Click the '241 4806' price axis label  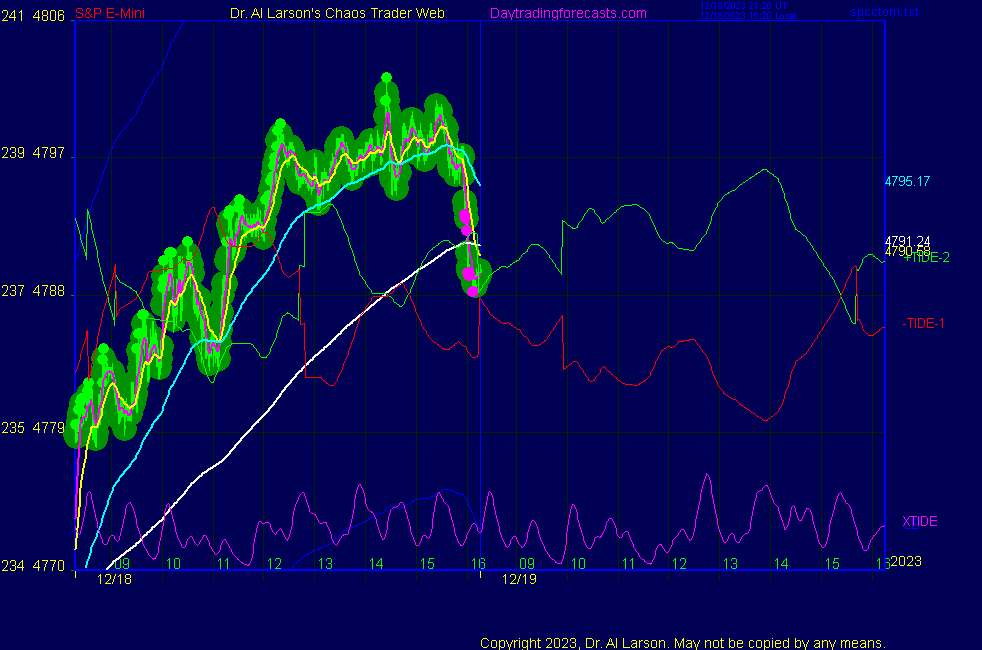(33, 16)
